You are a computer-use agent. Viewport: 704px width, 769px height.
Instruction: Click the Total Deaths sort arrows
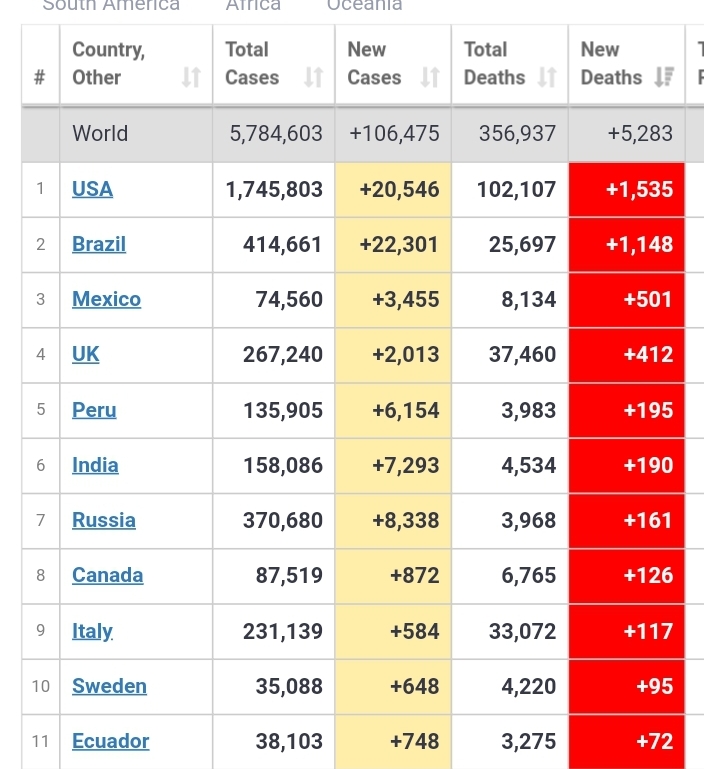coord(547,78)
